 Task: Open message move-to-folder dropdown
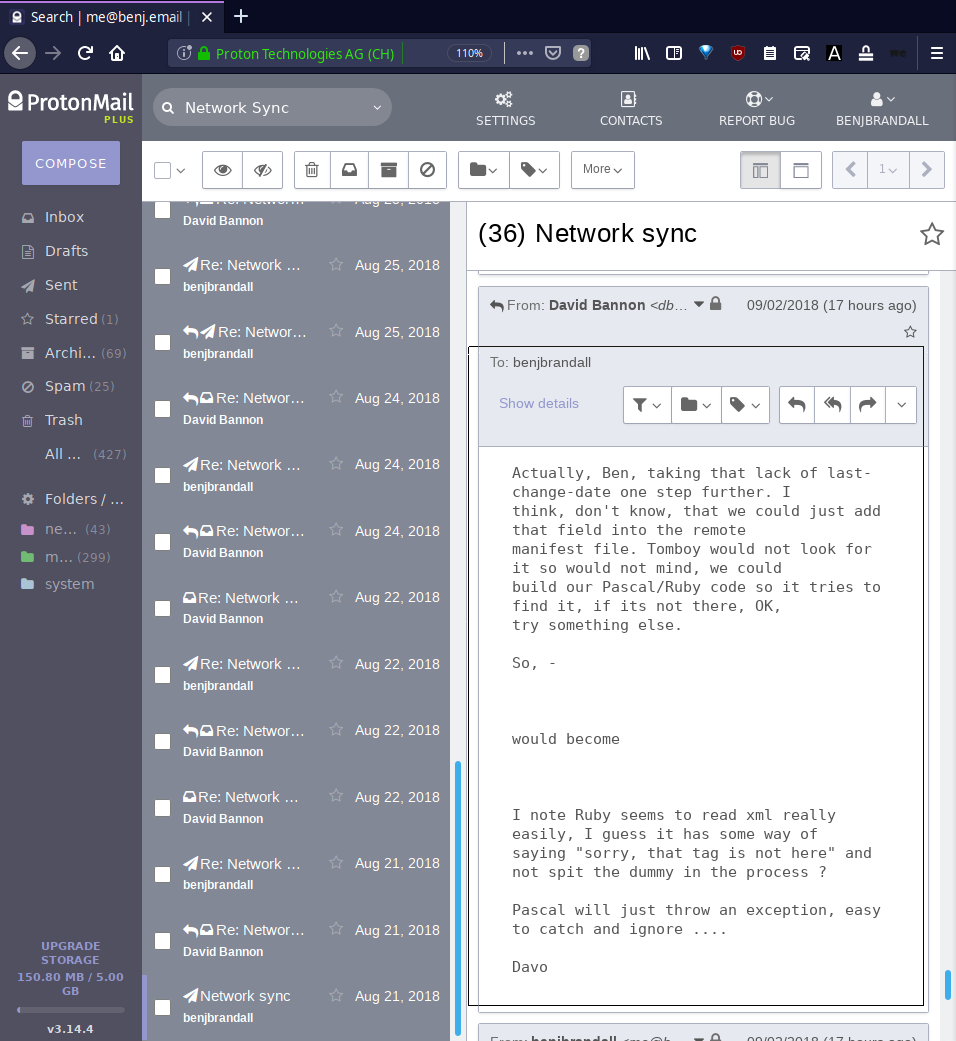tap(696, 404)
